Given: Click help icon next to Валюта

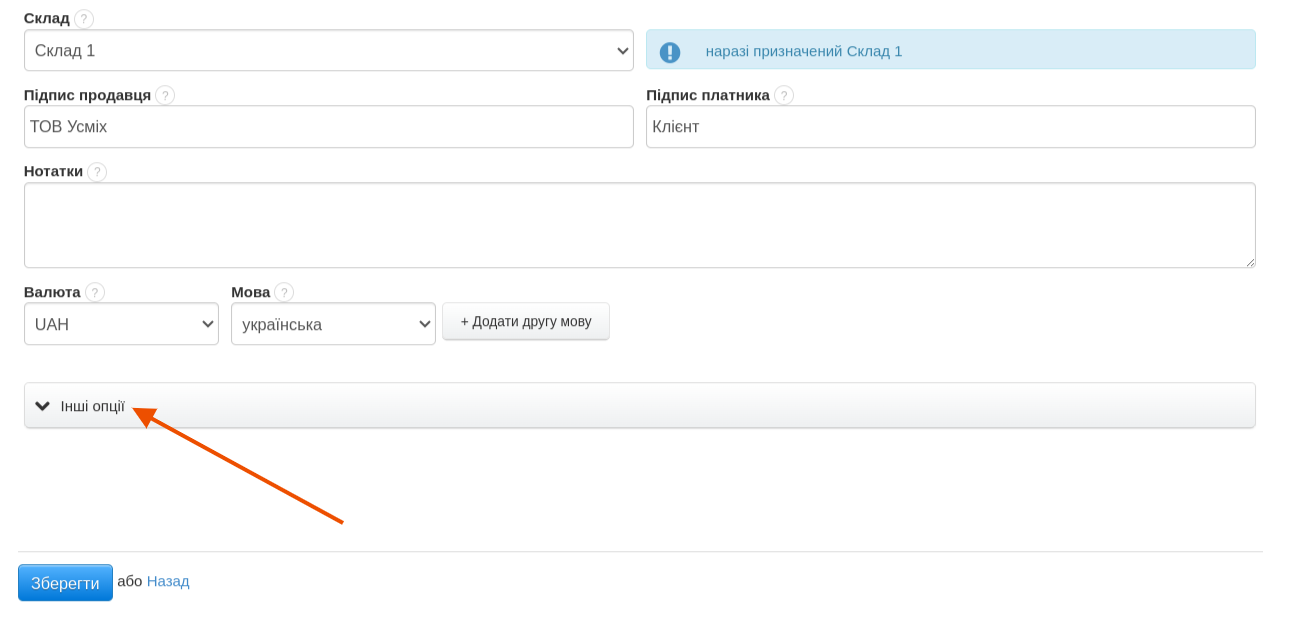Looking at the screenshot, I should [95, 292].
